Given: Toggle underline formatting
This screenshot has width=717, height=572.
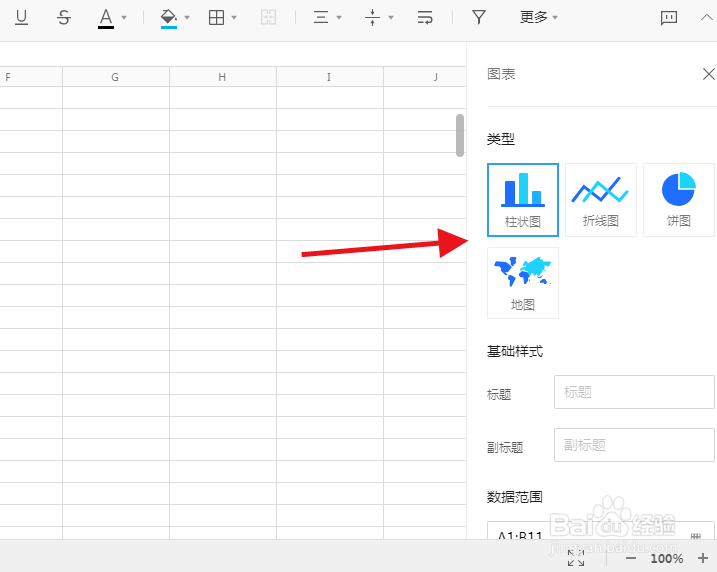Looking at the screenshot, I should [x=21, y=17].
